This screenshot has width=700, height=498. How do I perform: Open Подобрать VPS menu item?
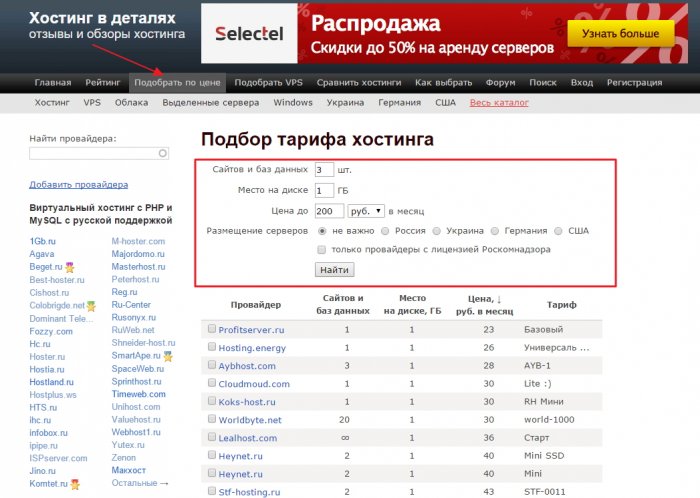point(268,83)
